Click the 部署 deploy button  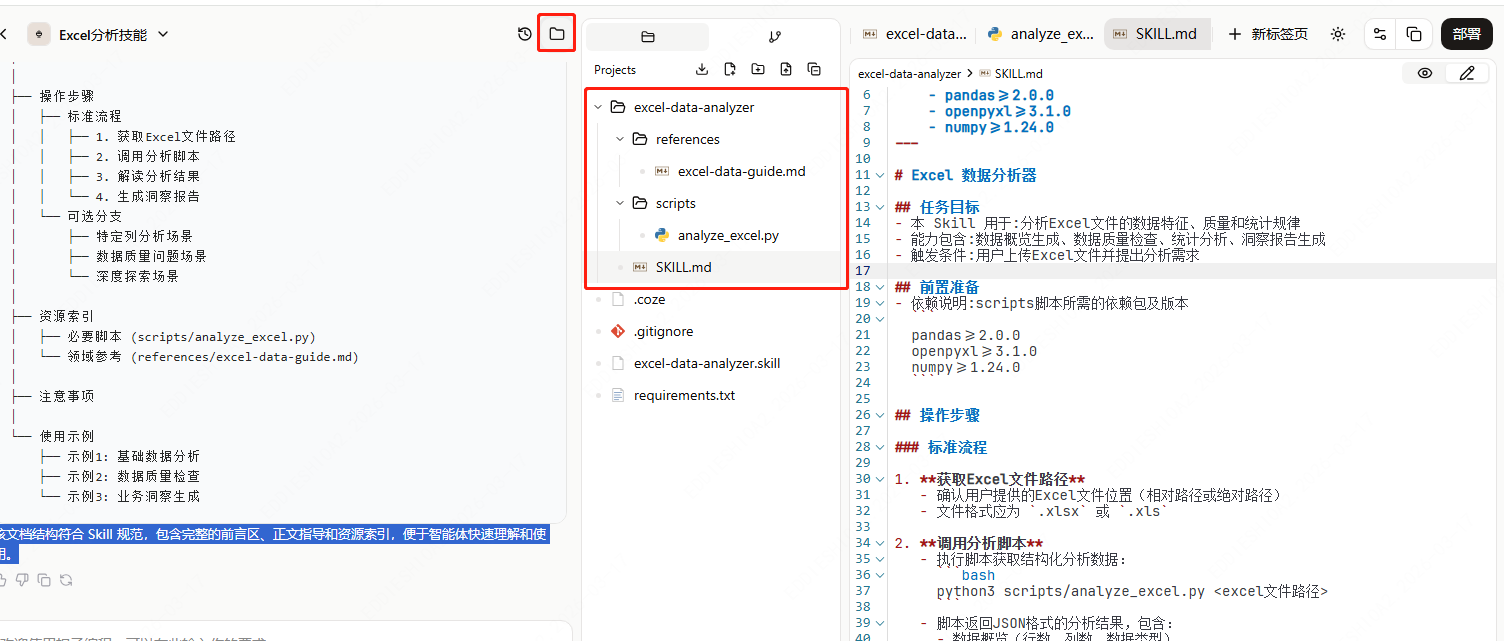1466,34
